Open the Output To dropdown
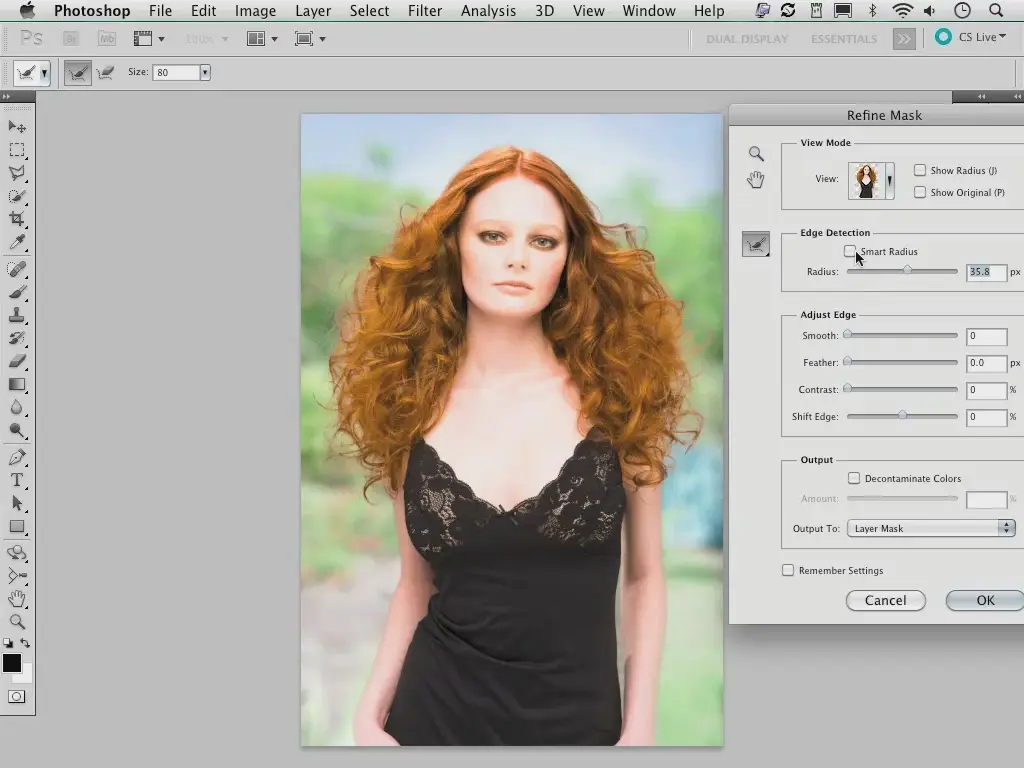1024x768 pixels. tap(931, 529)
